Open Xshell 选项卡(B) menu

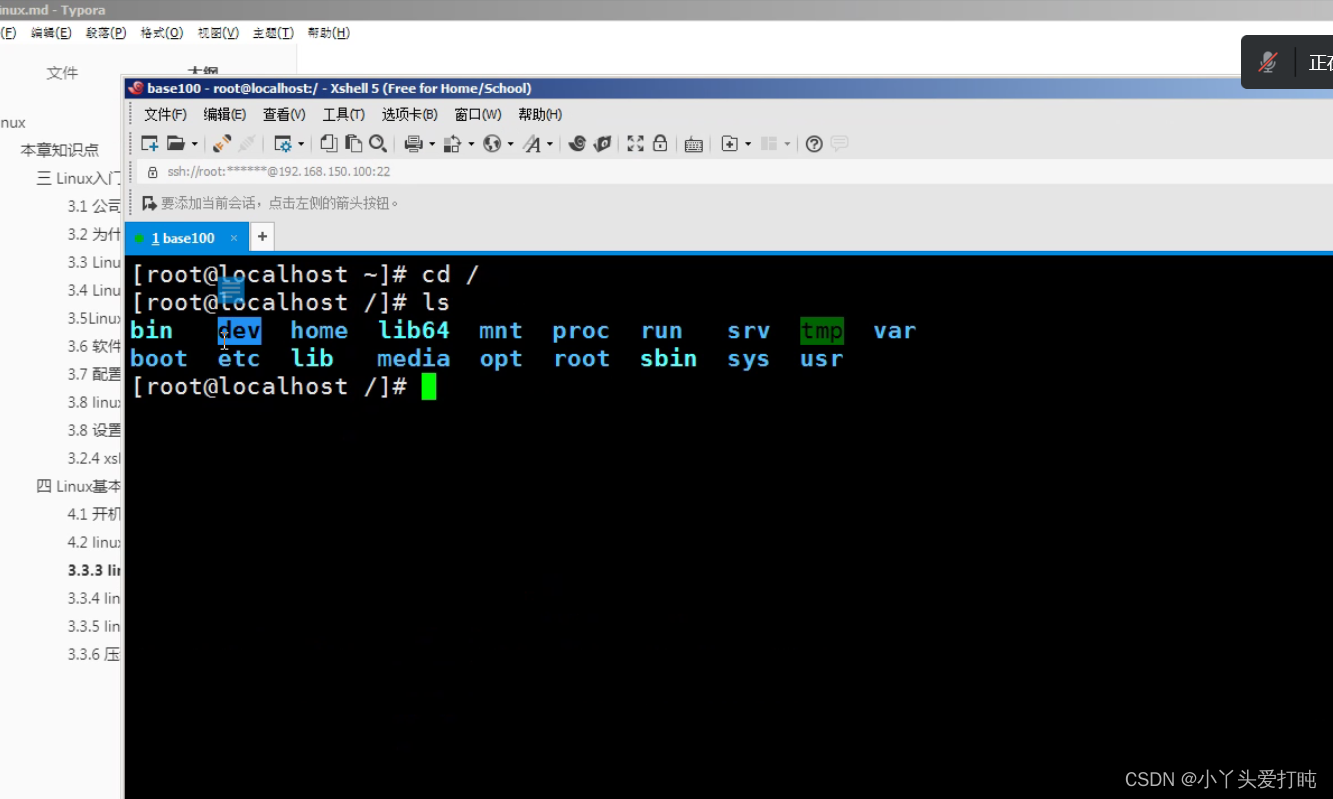409,115
